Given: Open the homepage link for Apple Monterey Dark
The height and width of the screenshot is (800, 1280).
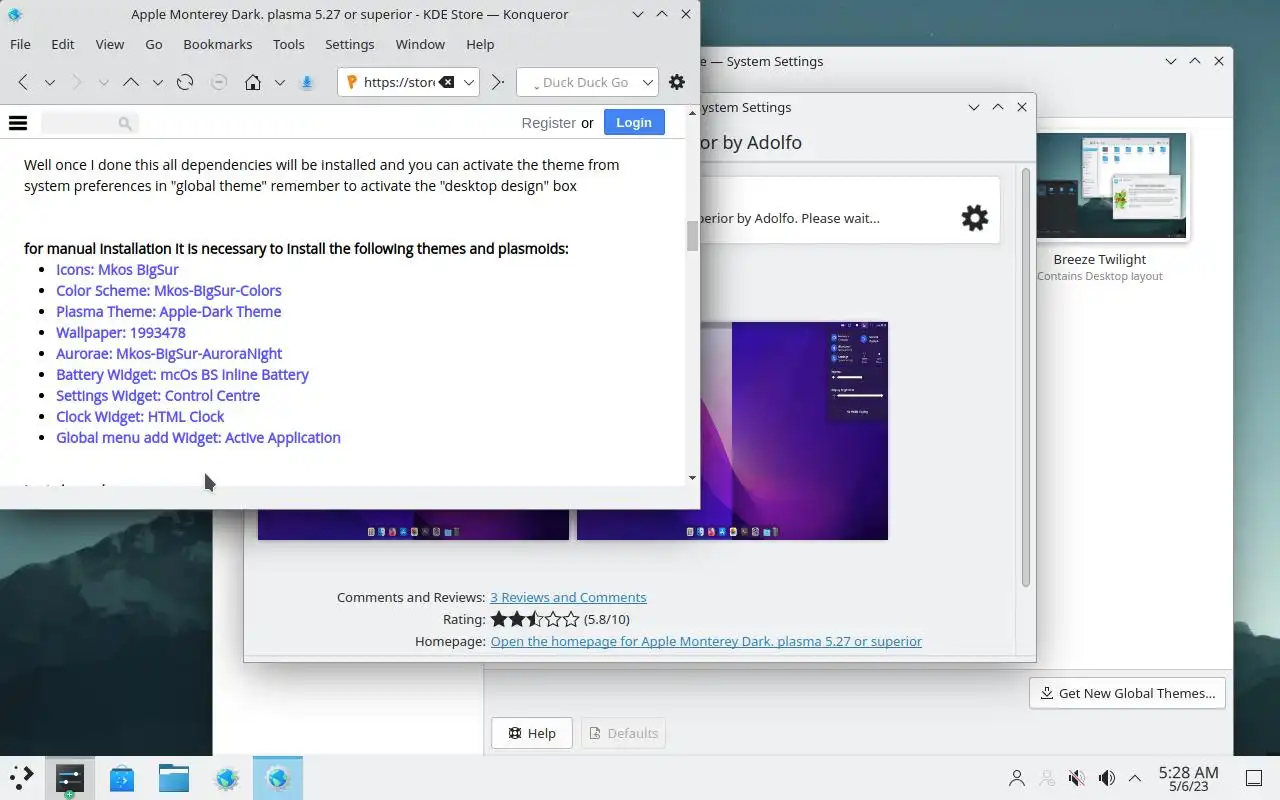Looking at the screenshot, I should pyautogui.click(x=706, y=641).
